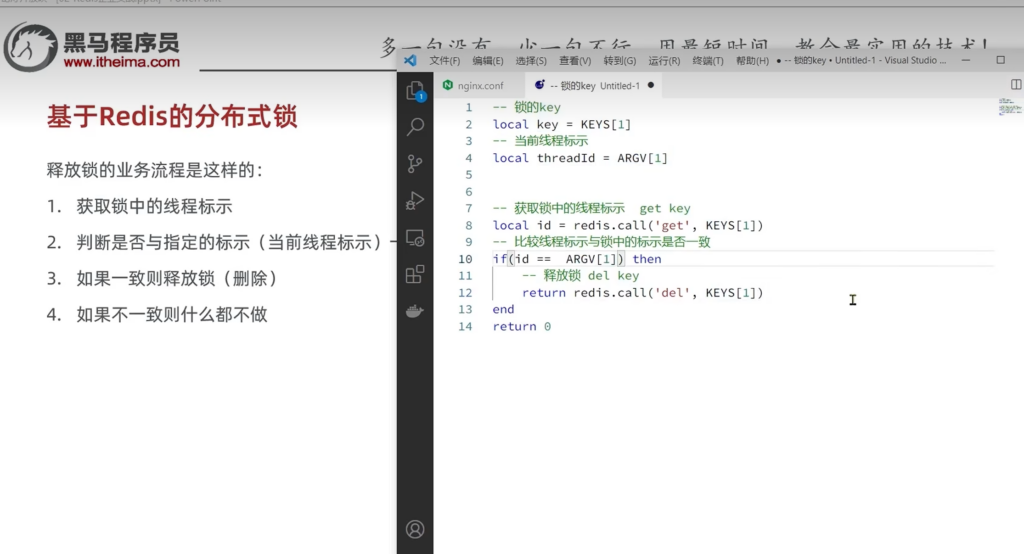Image resolution: width=1024 pixels, height=554 pixels.
Task: Switch to the nginx.conf tab
Action: tap(473, 86)
